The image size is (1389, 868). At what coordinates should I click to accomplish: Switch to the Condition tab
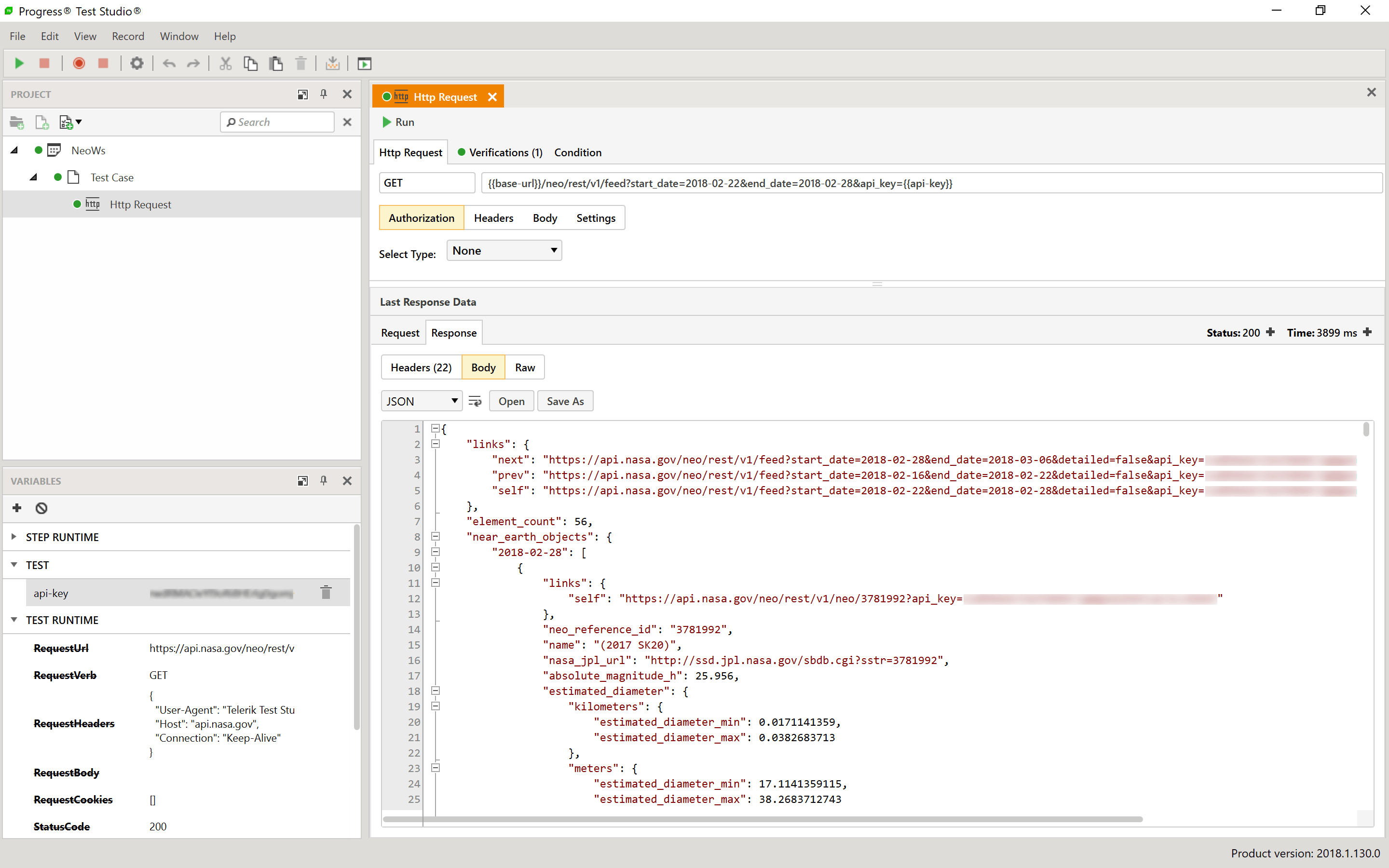point(578,152)
